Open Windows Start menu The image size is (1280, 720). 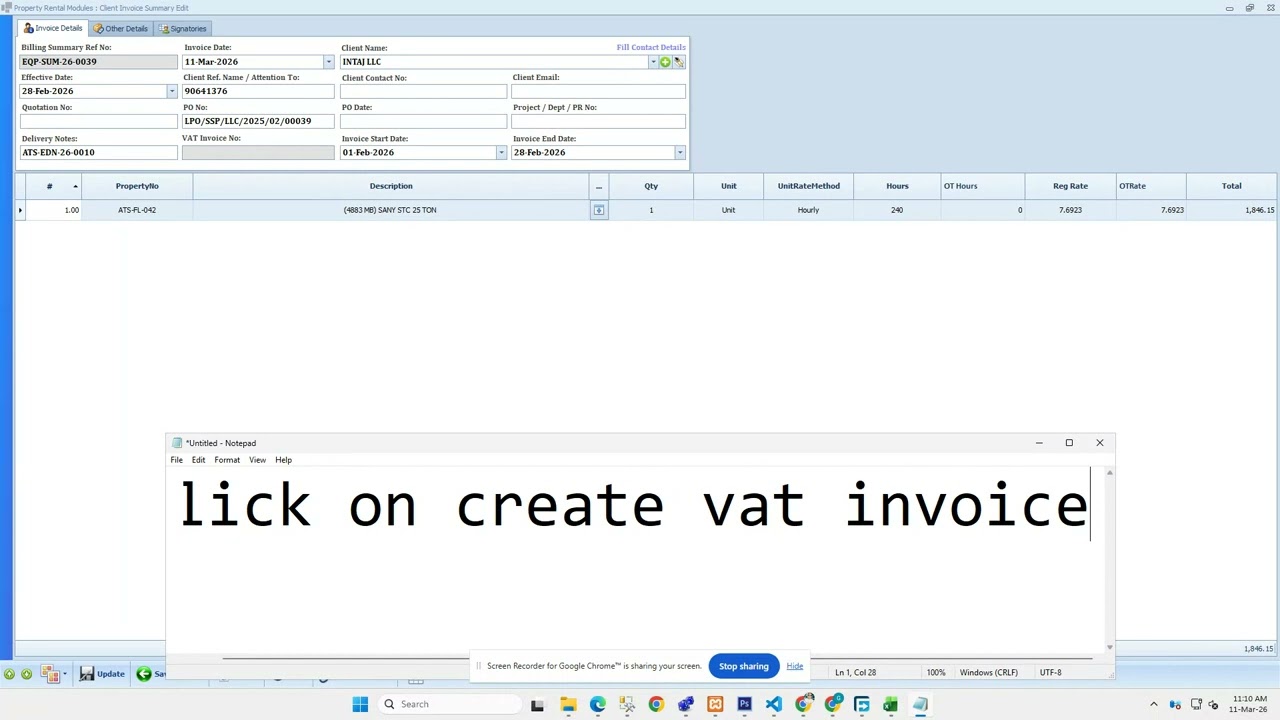[360, 704]
